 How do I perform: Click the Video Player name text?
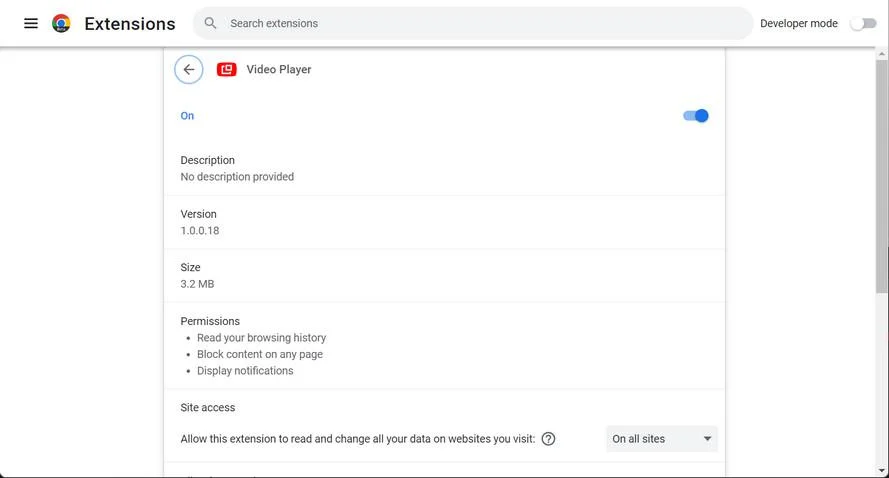(x=278, y=69)
